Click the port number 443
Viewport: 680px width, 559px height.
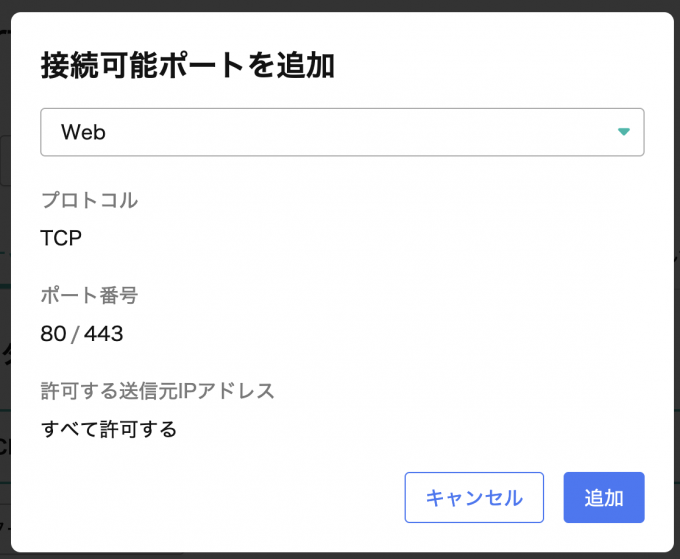point(104,334)
